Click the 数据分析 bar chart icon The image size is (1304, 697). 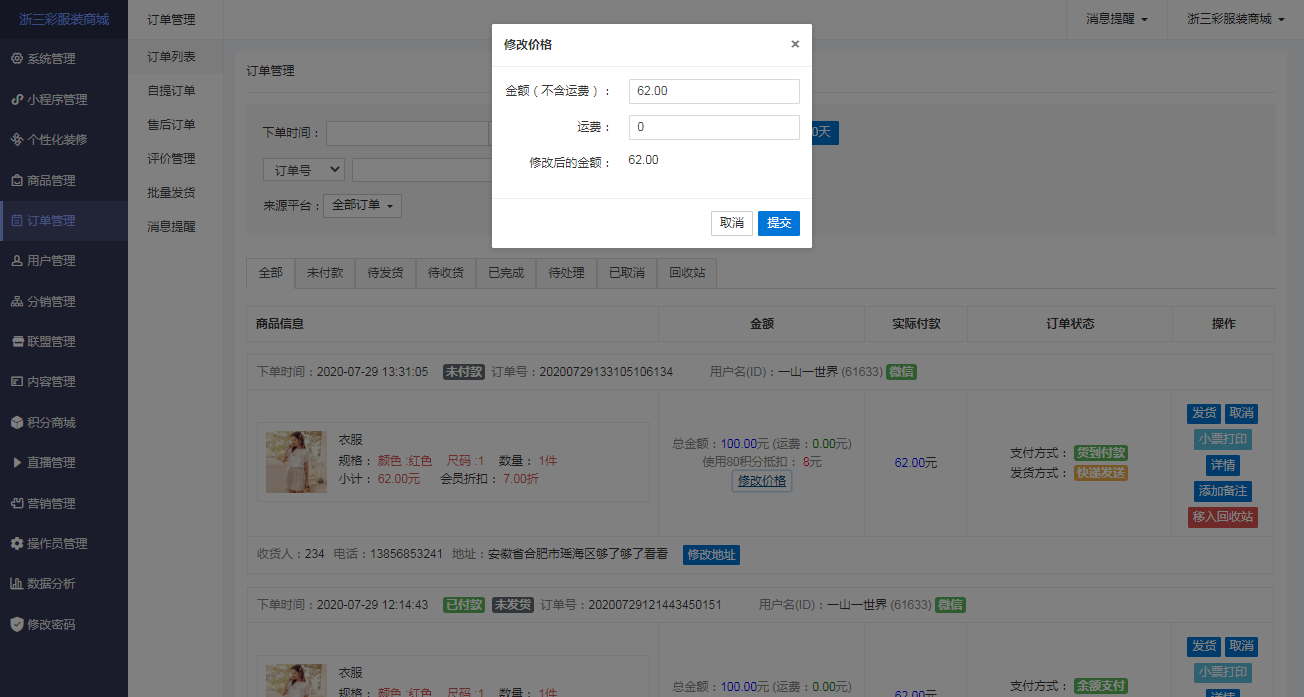pos(16,583)
